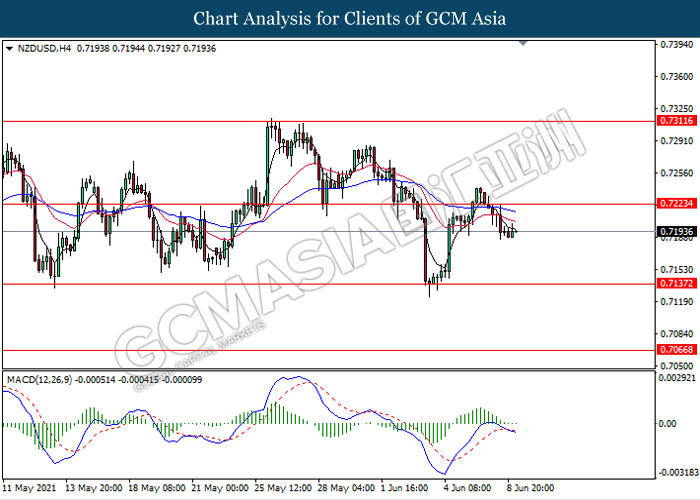
Task: Click the triangle arrow beside NZDUSD,H4
Action: pos(9,47)
